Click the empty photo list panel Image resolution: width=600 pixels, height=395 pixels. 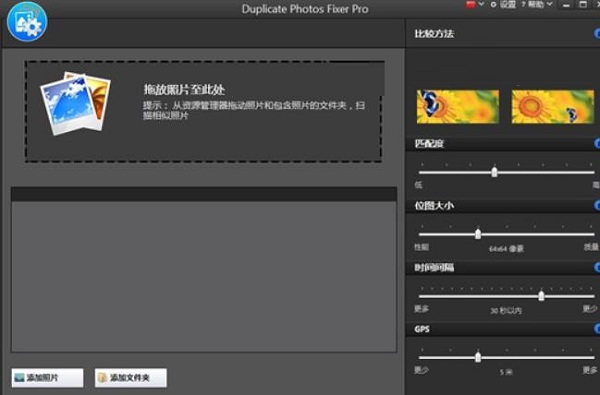pyautogui.click(x=204, y=276)
